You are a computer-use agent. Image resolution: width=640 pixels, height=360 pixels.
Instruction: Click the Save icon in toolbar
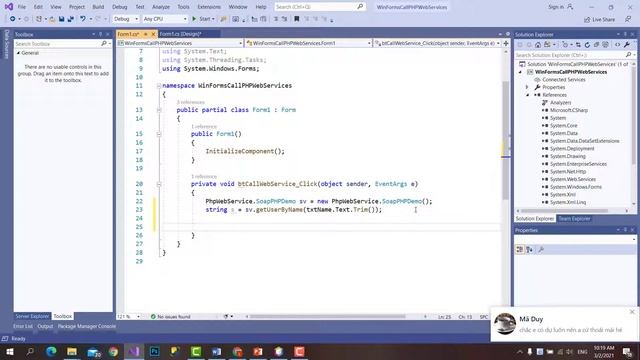coord(62,19)
